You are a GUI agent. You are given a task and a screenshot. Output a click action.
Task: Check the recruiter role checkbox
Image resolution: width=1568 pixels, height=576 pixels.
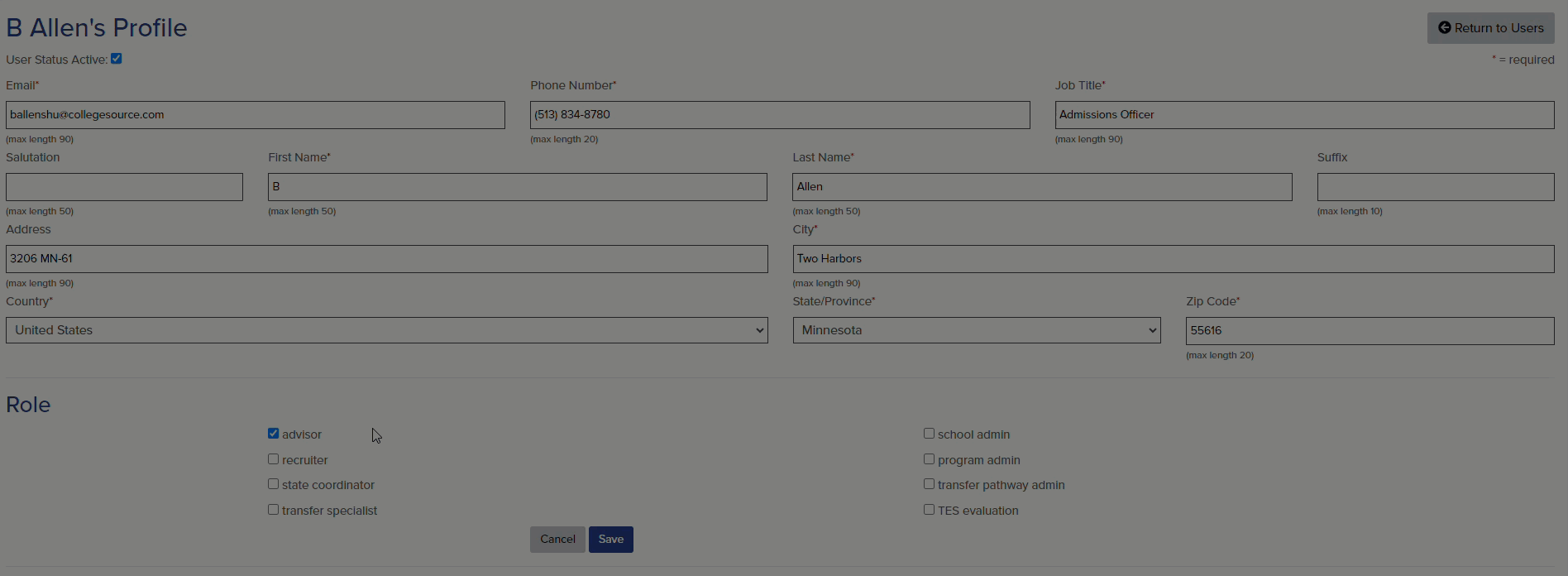pyautogui.click(x=273, y=459)
